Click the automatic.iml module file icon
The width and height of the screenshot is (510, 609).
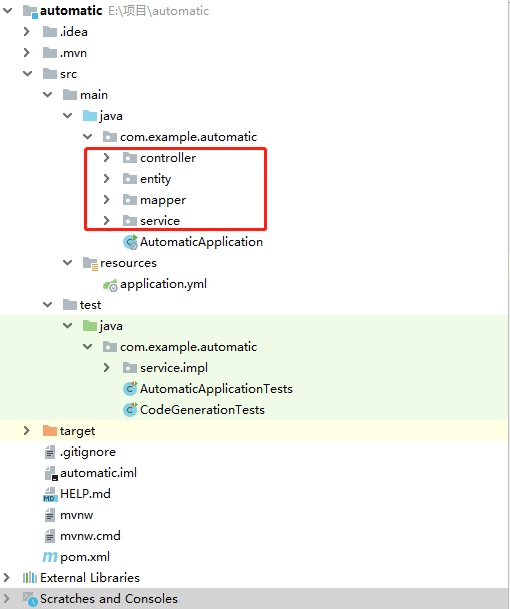coord(51,473)
